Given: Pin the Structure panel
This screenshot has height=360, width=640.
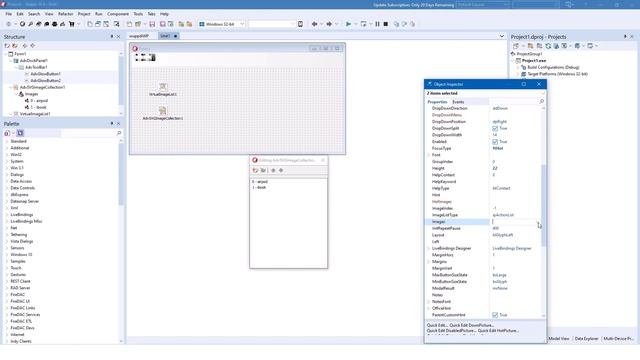Looking at the screenshot, I should tap(112, 37).
